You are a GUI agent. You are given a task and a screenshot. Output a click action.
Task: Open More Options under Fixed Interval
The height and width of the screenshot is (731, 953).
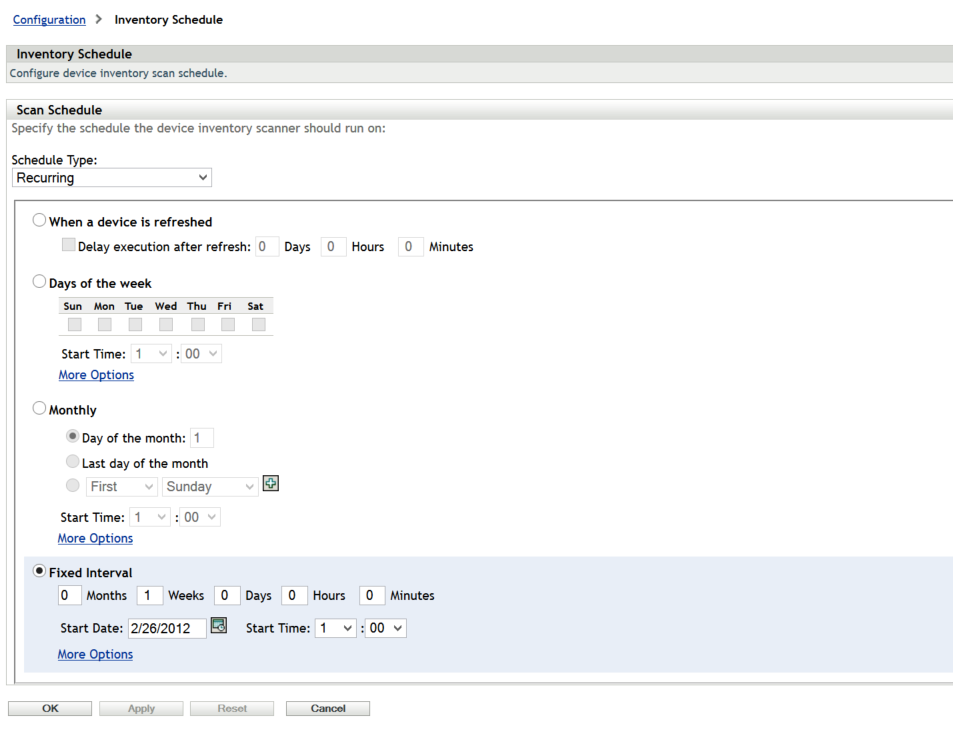[95, 654]
